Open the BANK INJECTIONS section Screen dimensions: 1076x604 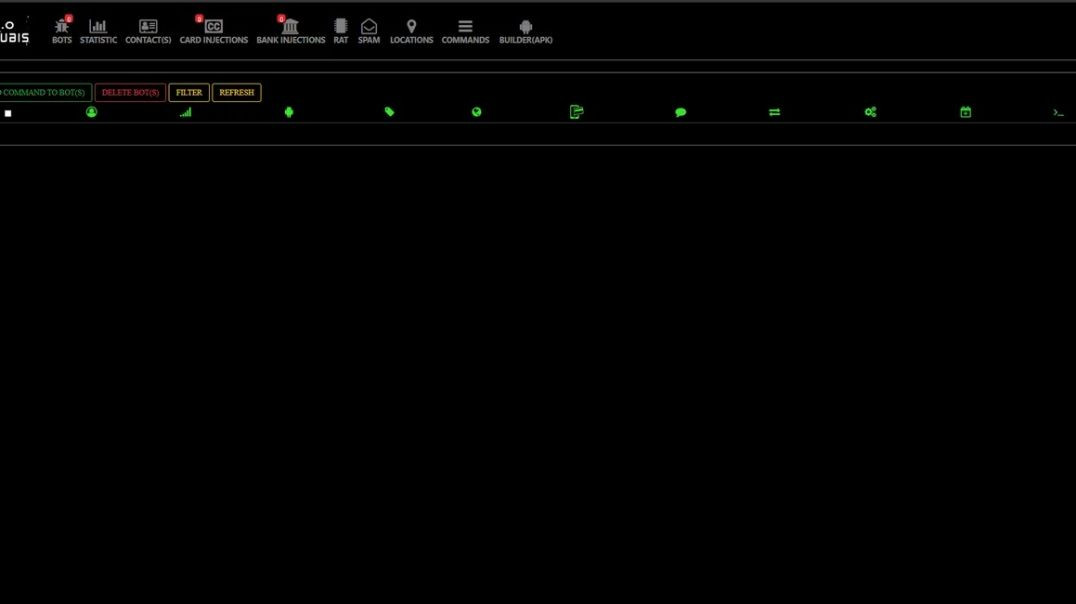tap(291, 28)
